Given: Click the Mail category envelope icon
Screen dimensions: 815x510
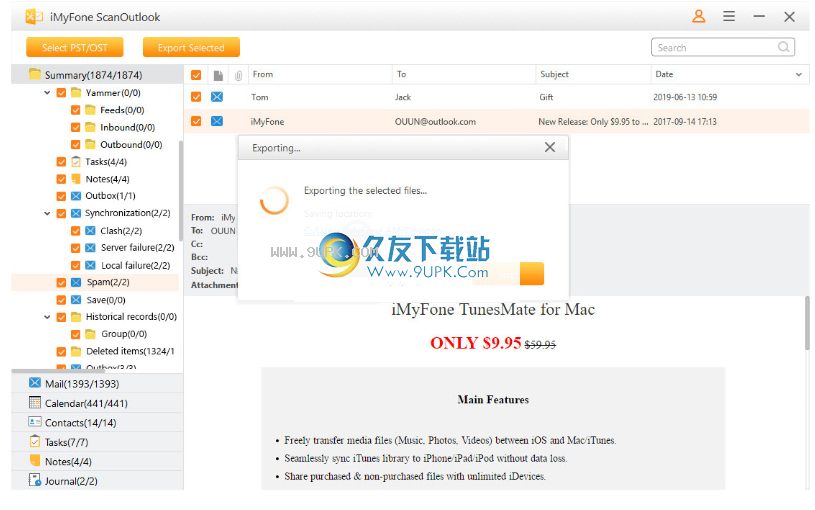Looking at the screenshot, I should [x=35, y=383].
